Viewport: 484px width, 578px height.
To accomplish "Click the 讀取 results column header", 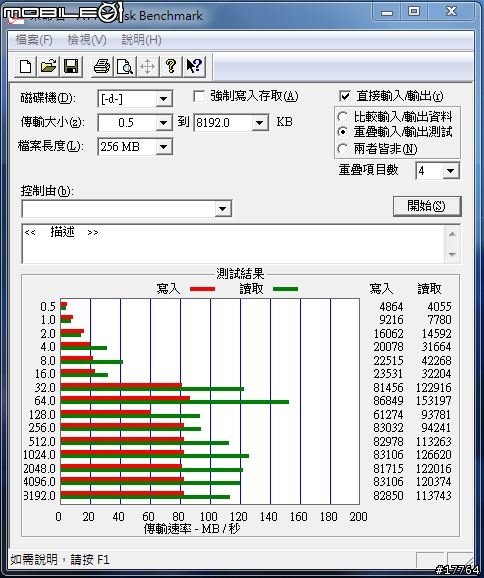I will click(429, 289).
